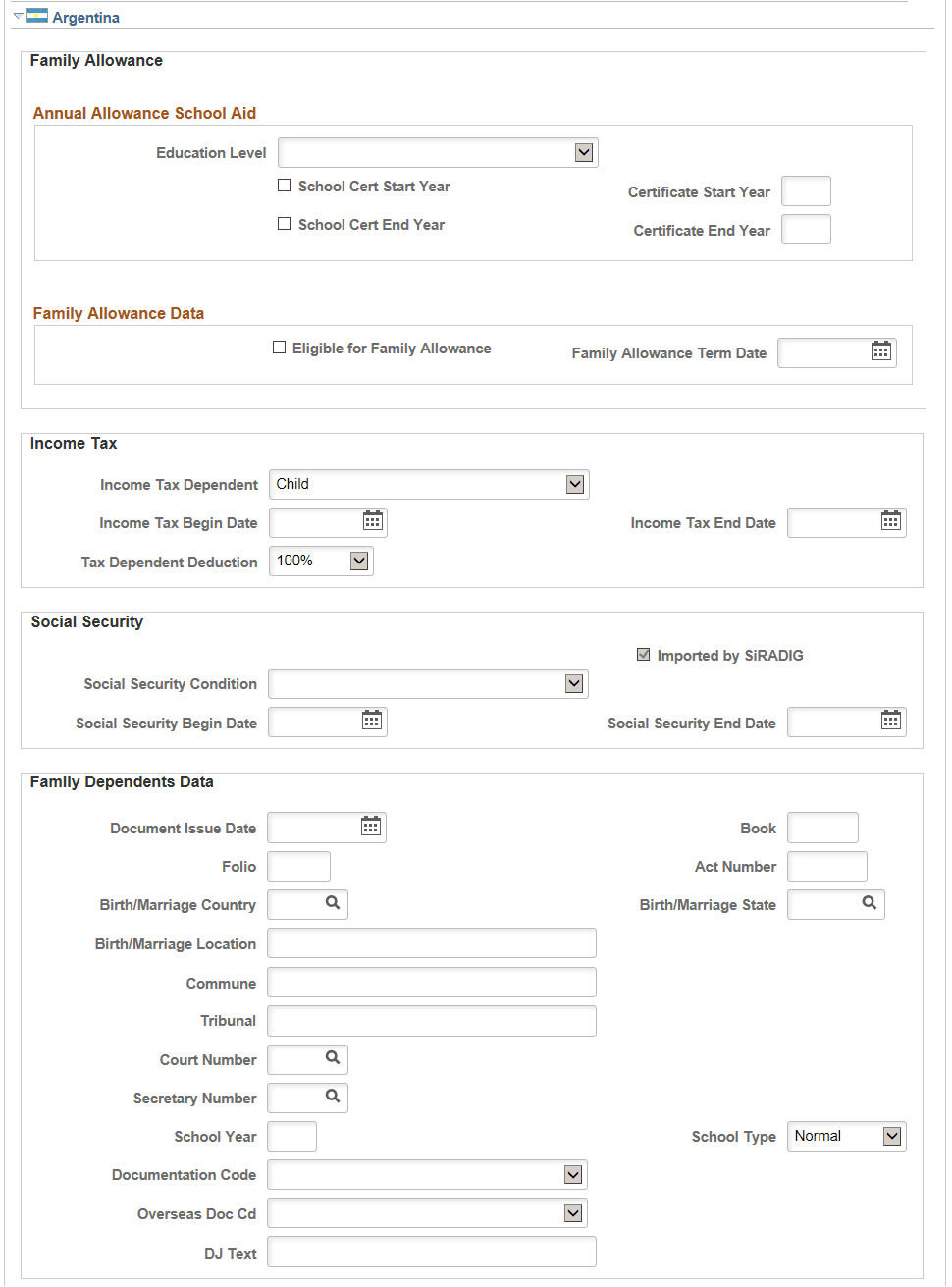
Task: Open the Education Level dropdown
Action: [x=584, y=152]
